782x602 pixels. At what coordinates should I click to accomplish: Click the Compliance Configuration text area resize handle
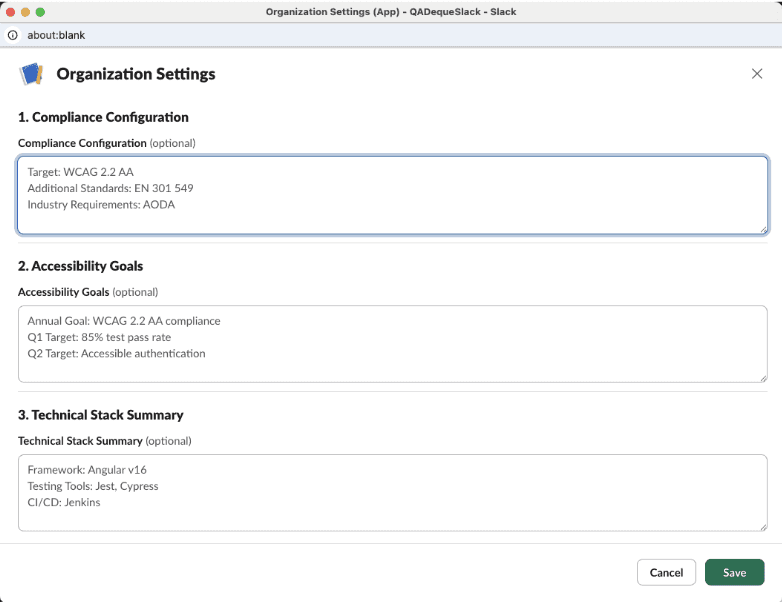pyautogui.click(x=763, y=229)
